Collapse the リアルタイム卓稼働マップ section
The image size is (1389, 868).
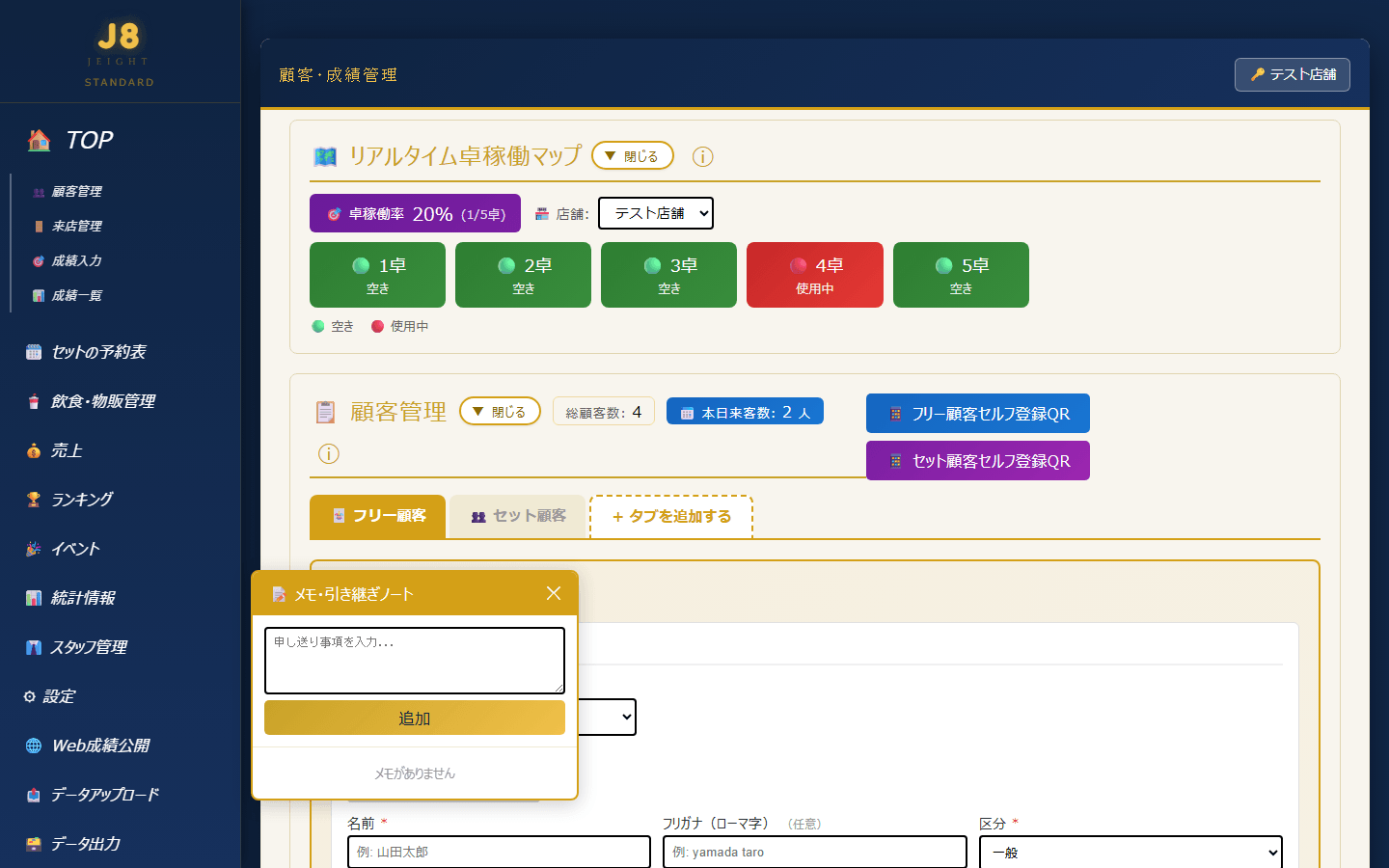coord(633,155)
